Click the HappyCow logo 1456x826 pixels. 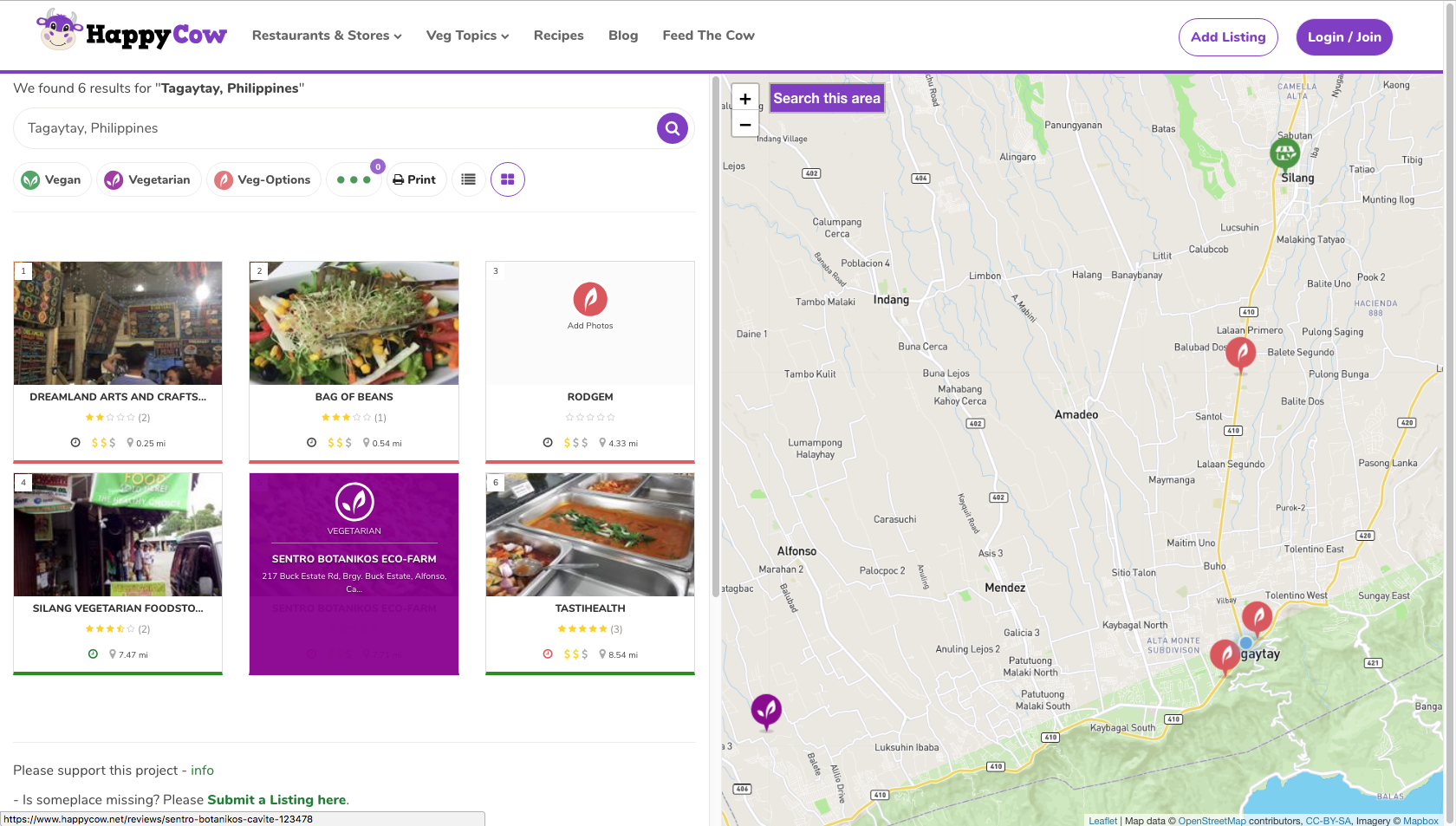click(x=132, y=32)
